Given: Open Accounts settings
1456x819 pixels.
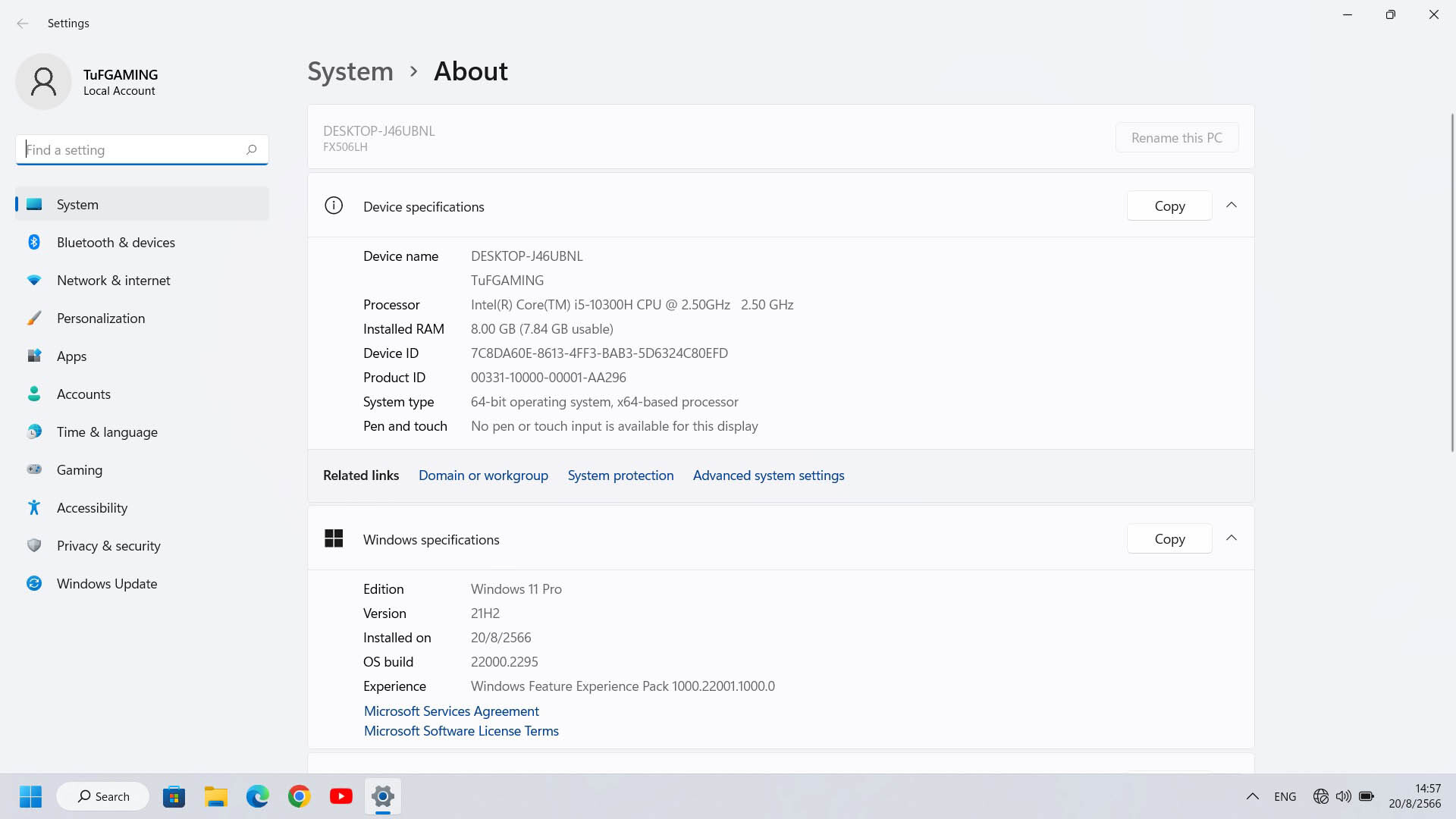Looking at the screenshot, I should pyautogui.click(x=142, y=394).
